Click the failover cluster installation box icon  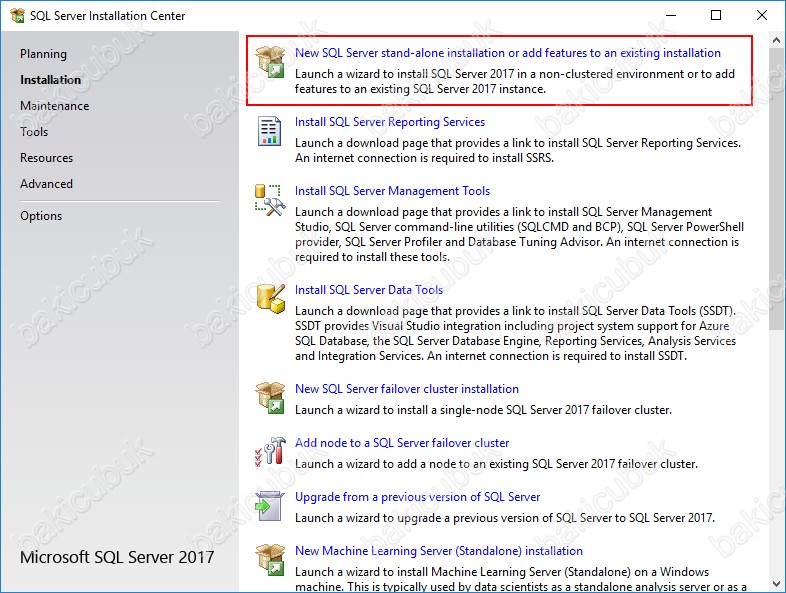(270, 398)
